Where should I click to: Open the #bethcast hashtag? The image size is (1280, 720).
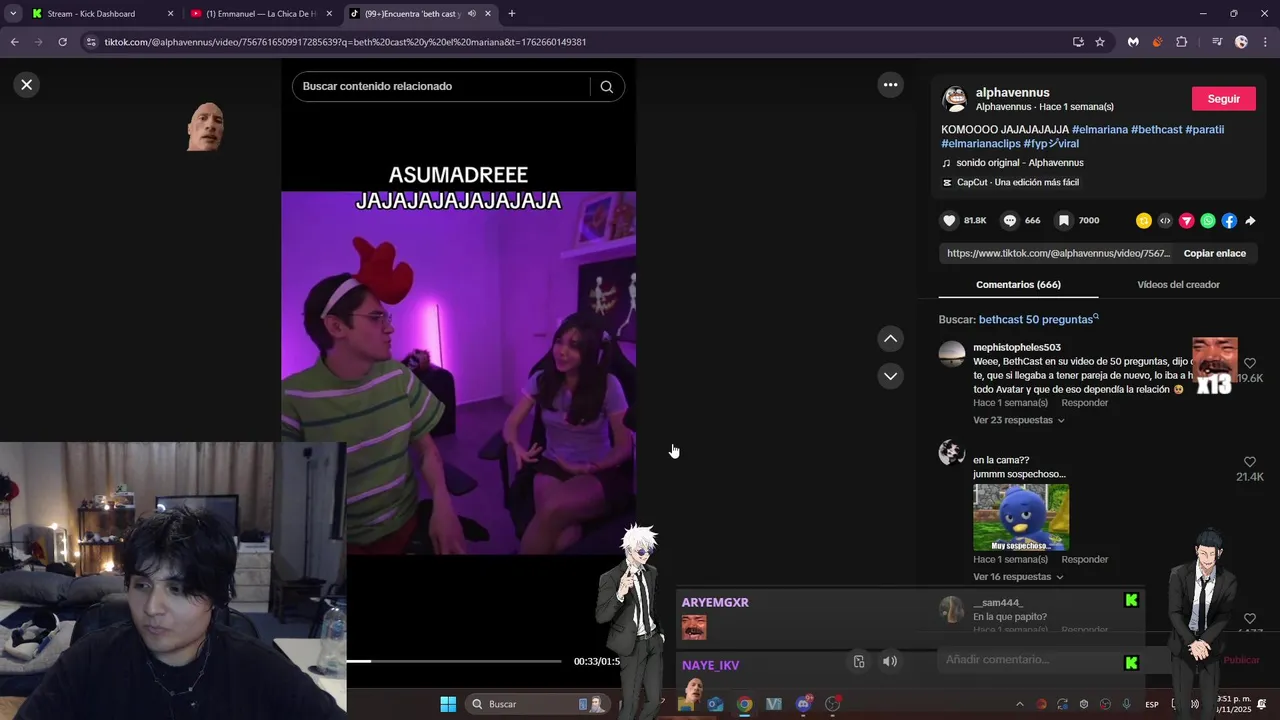(x=1156, y=130)
